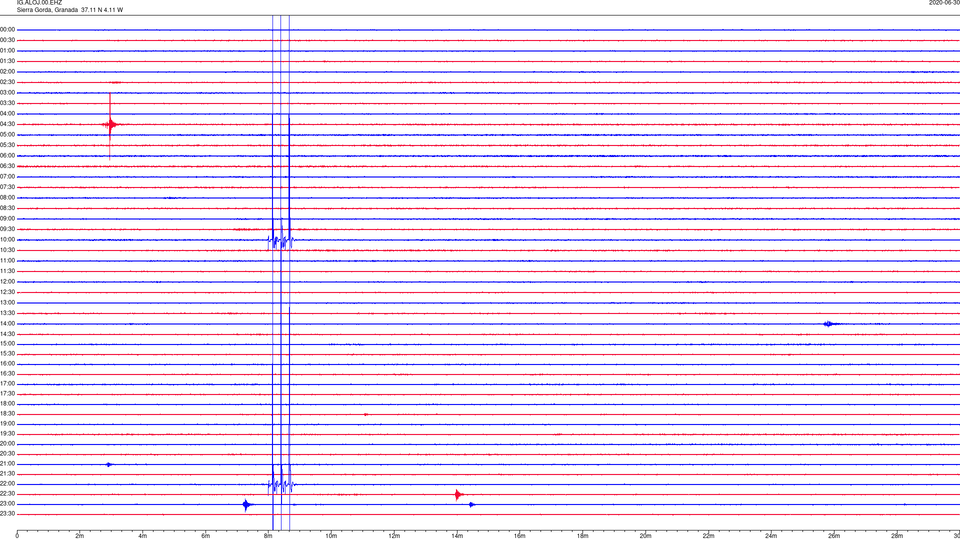Select the 06:00 trace time label

click(x=8, y=156)
